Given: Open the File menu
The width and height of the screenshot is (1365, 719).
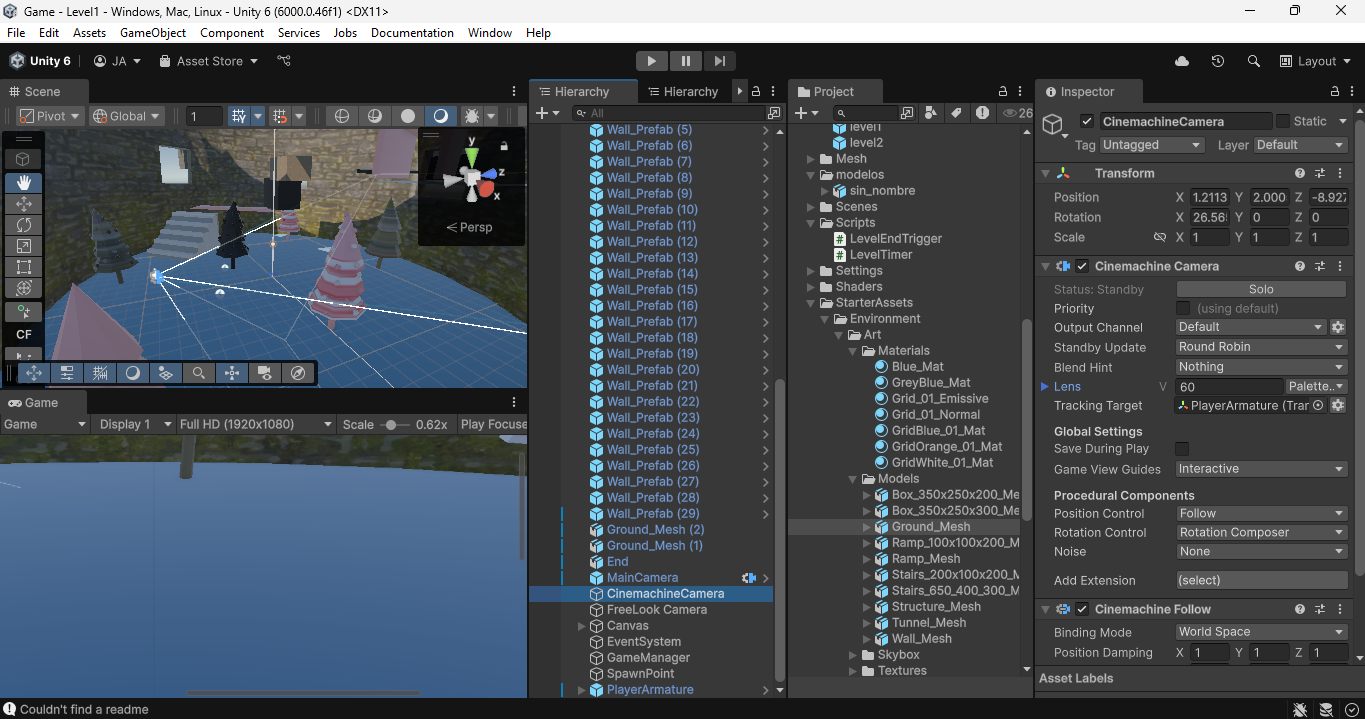Looking at the screenshot, I should 16,32.
